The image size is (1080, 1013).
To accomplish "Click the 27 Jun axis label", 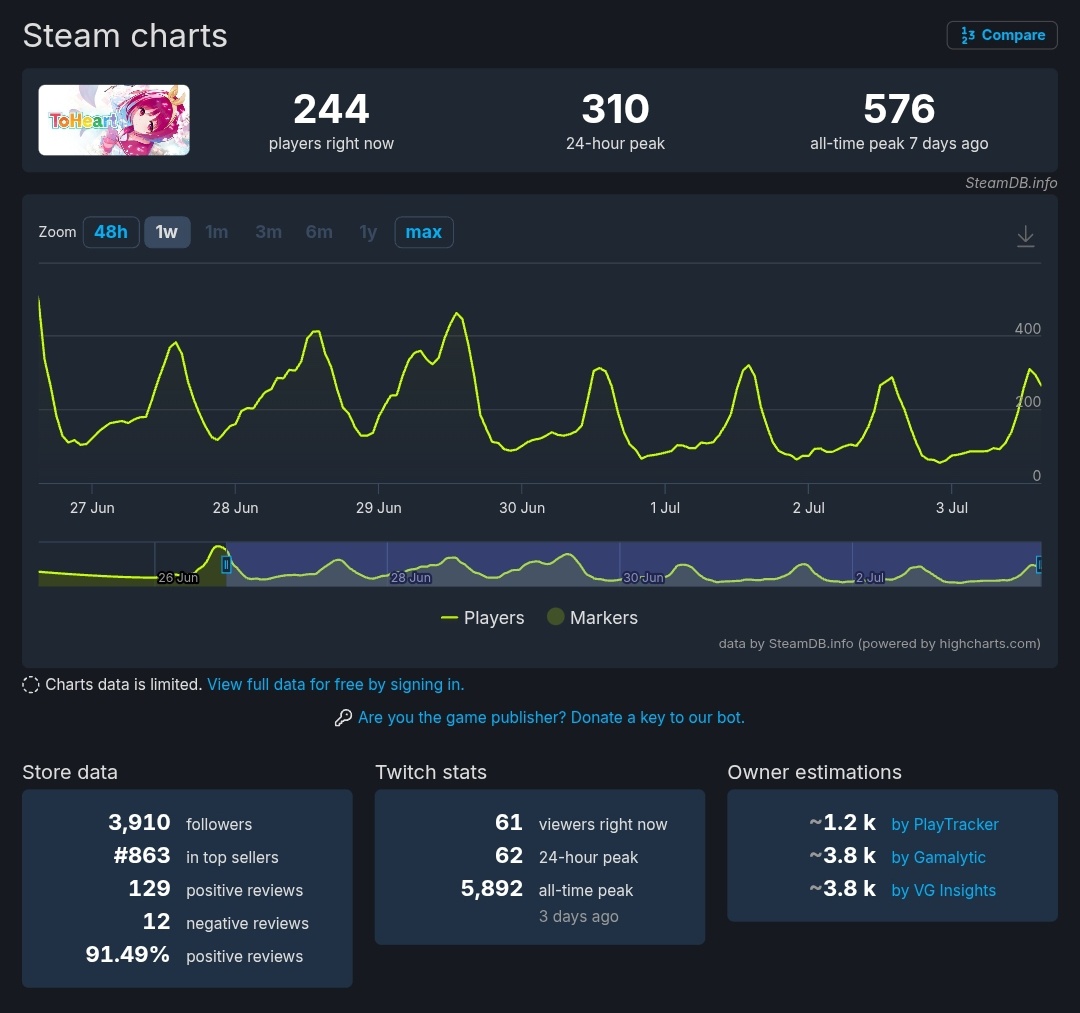I will click(x=92, y=508).
